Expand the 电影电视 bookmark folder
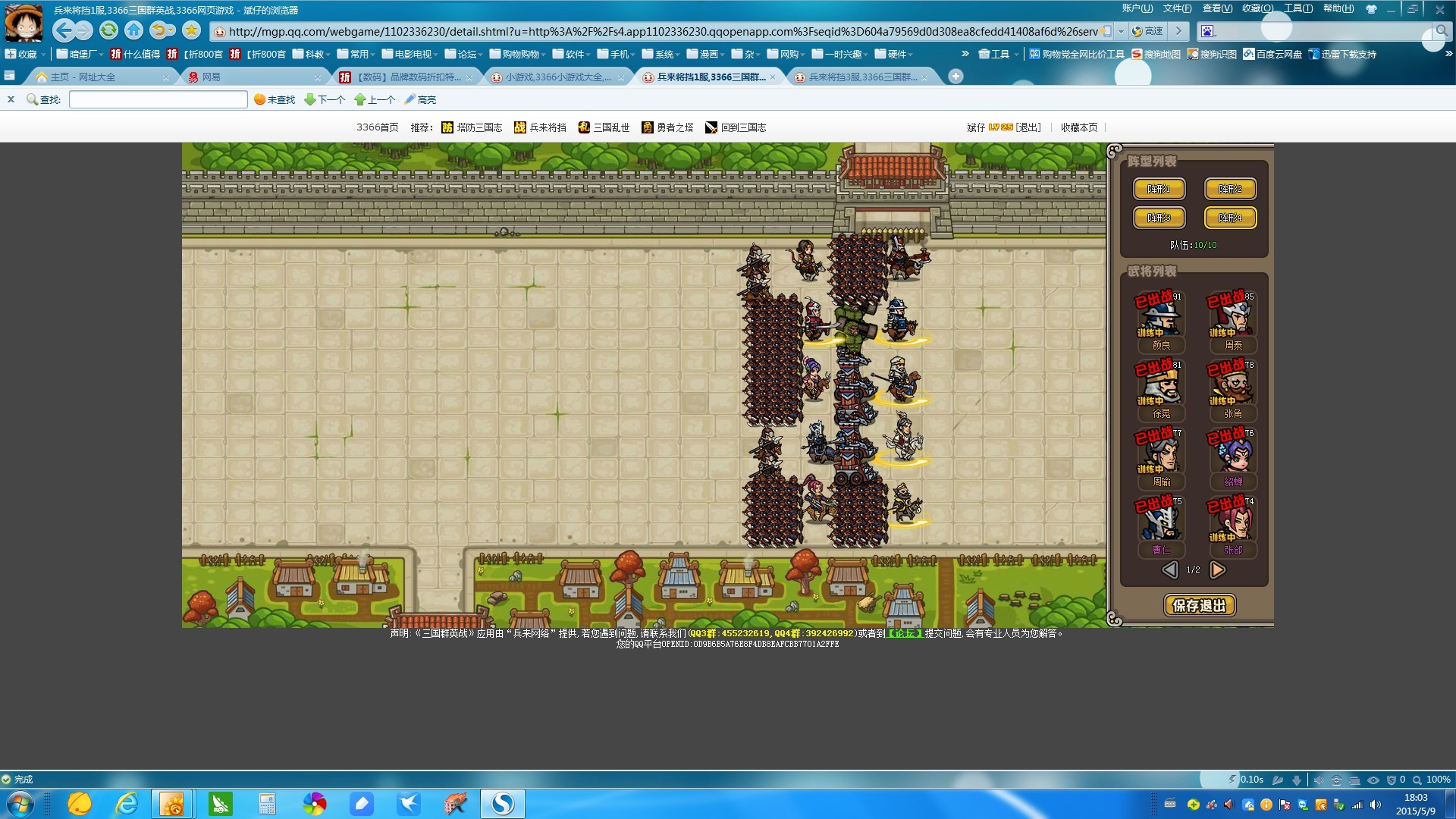This screenshot has width=1456, height=819. pyautogui.click(x=410, y=54)
